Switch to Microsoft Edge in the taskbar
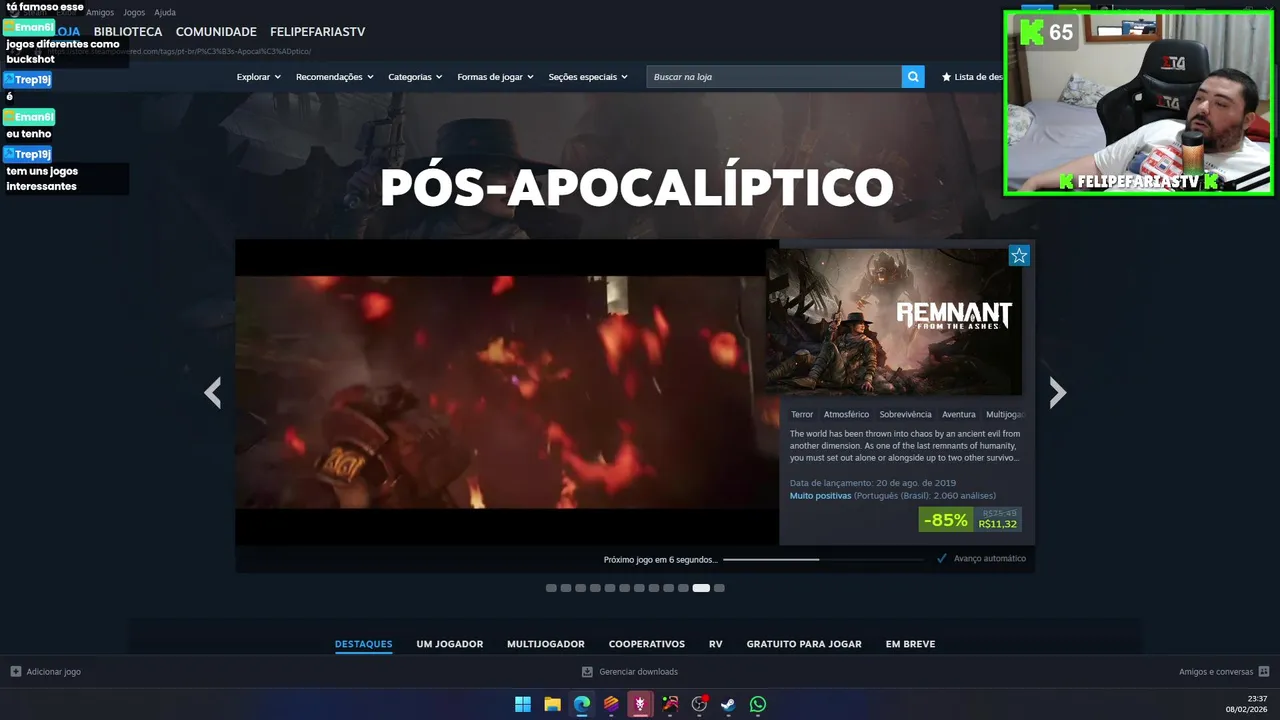This screenshot has height=720, width=1280. (582, 704)
